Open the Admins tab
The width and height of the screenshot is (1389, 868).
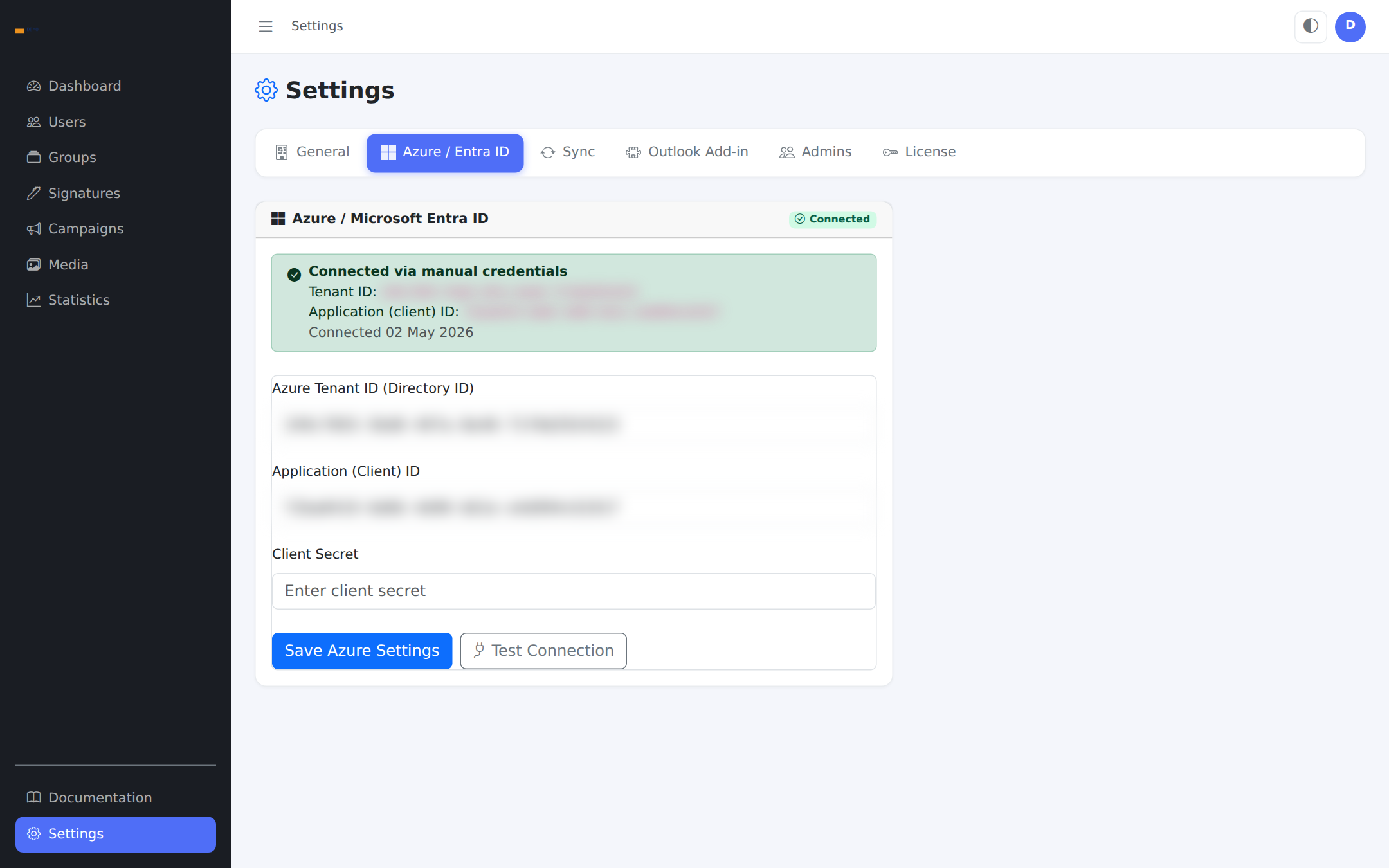(x=815, y=152)
